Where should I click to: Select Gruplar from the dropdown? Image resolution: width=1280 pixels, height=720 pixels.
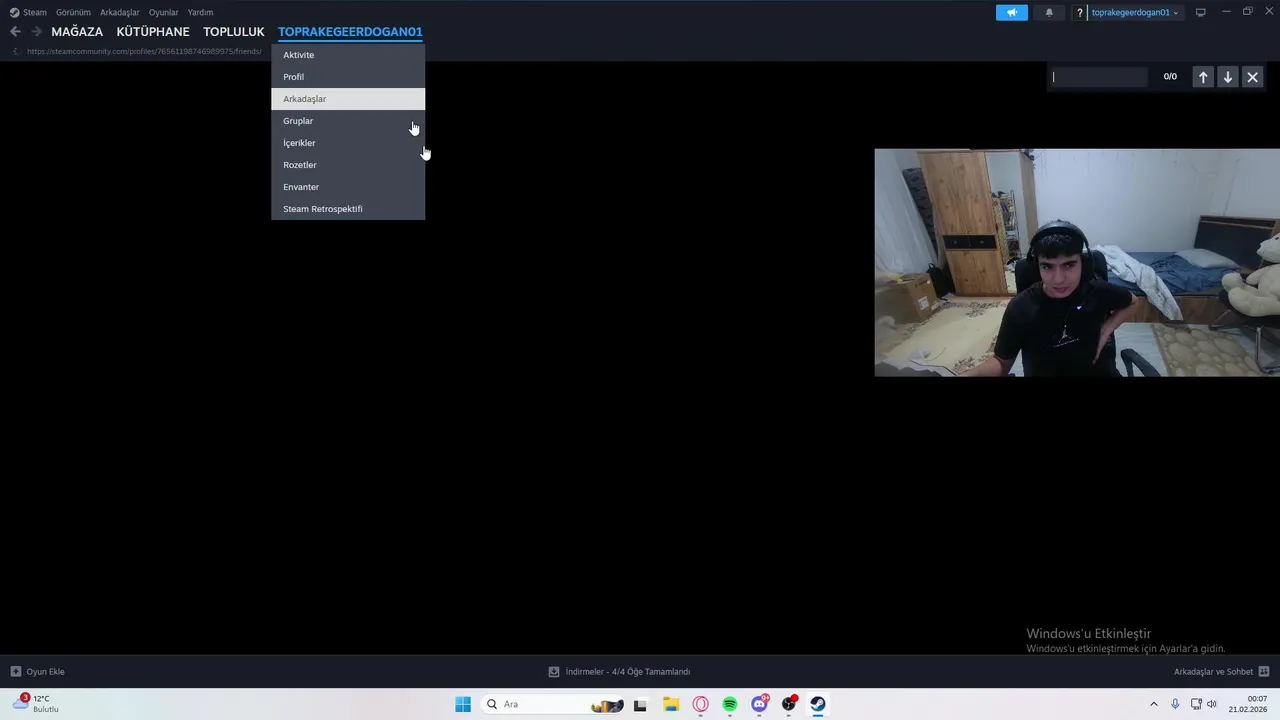coord(348,121)
